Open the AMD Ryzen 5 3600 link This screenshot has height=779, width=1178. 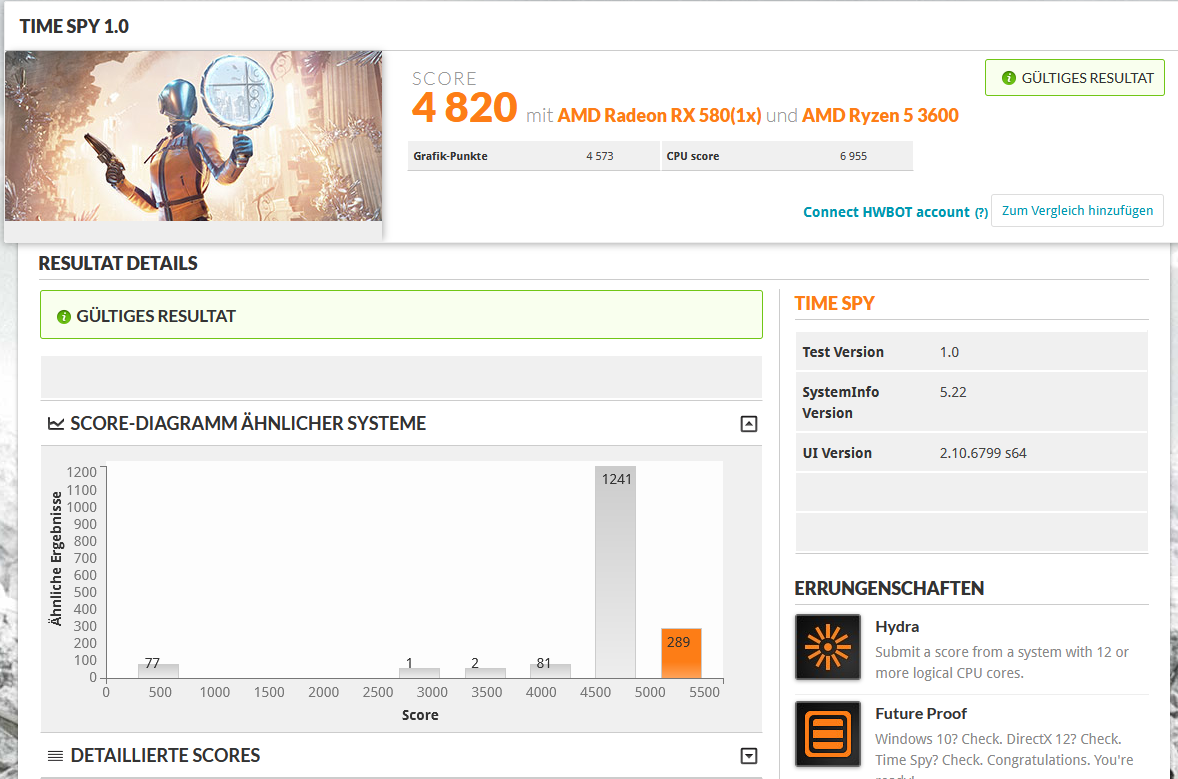pyautogui.click(x=880, y=116)
